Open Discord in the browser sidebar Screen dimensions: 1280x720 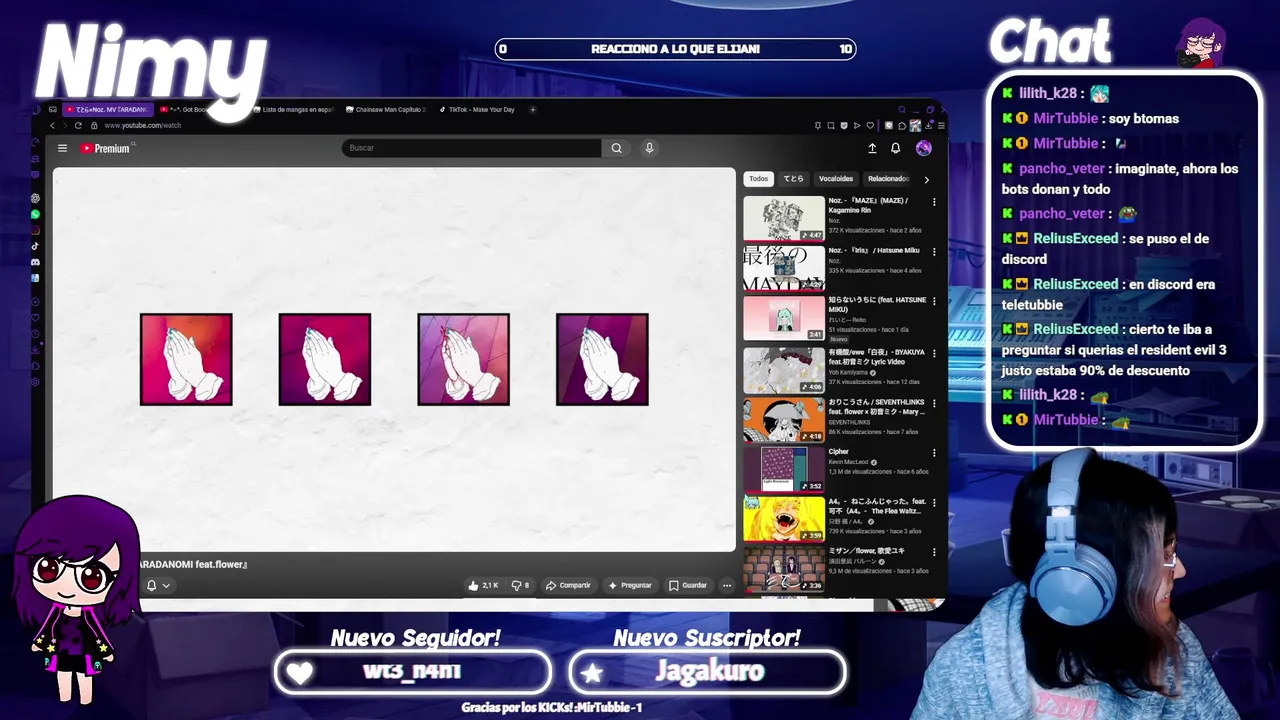point(36,262)
